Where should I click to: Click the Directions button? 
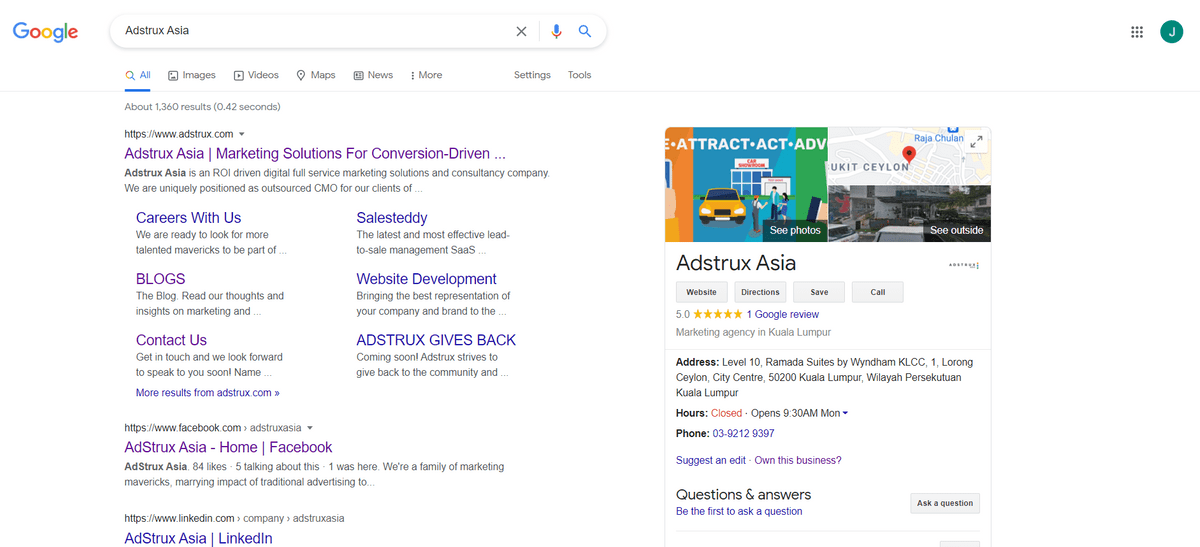point(760,292)
